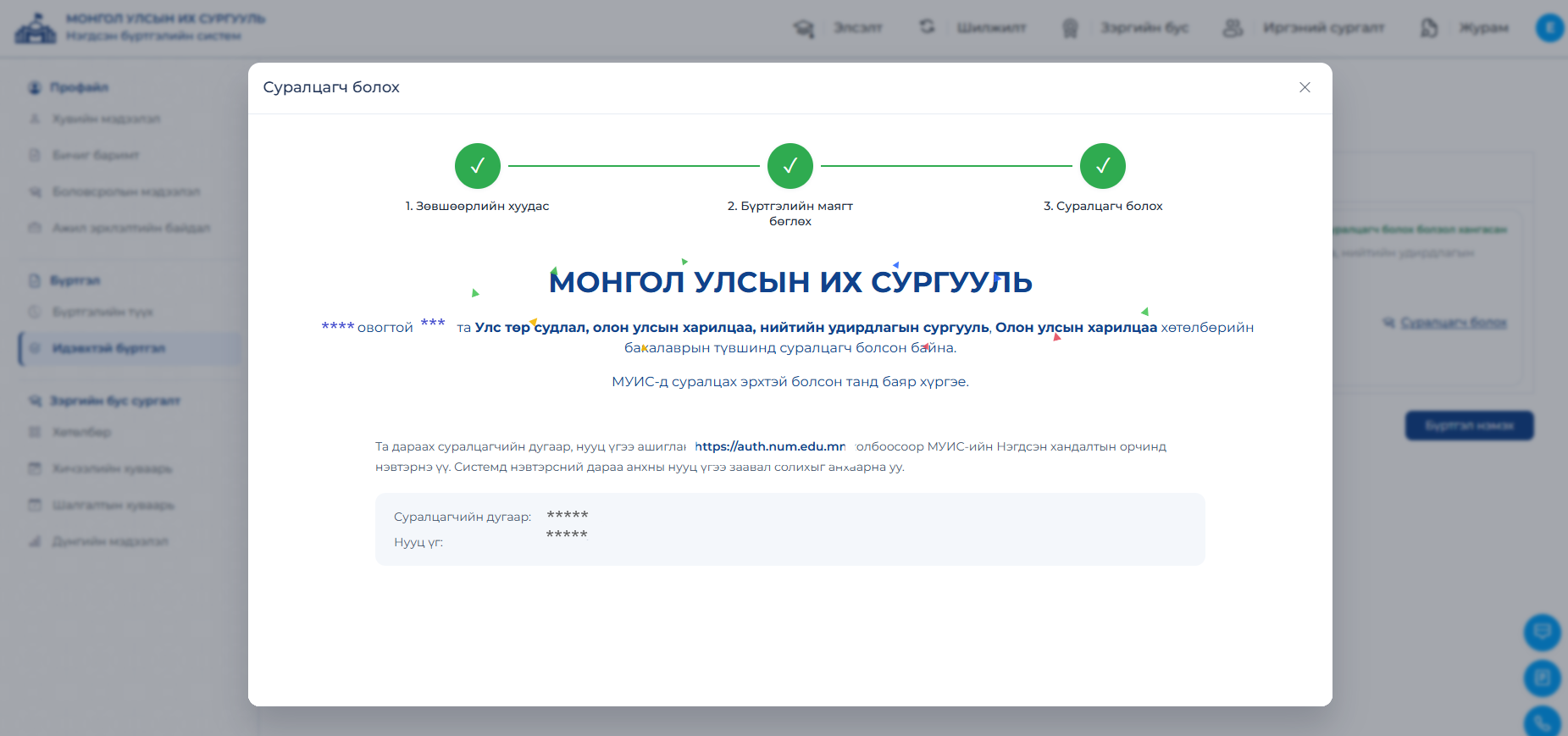Viewport: 1568px width, 736px height.
Task: Close the Суралцагч болох dialog
Action: tap(1305, 87)
